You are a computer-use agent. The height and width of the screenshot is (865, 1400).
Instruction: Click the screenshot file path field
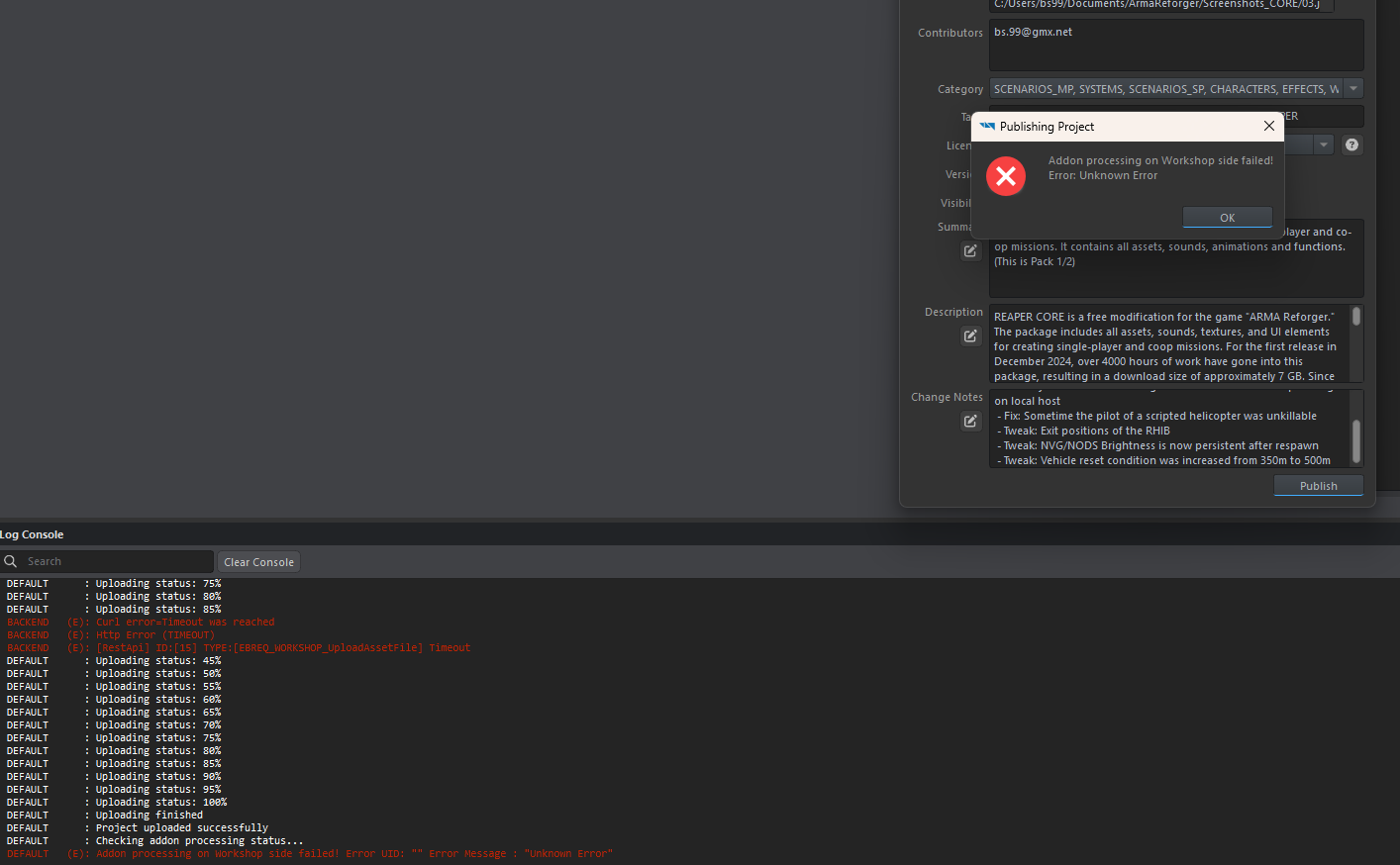coord(1161,5)
